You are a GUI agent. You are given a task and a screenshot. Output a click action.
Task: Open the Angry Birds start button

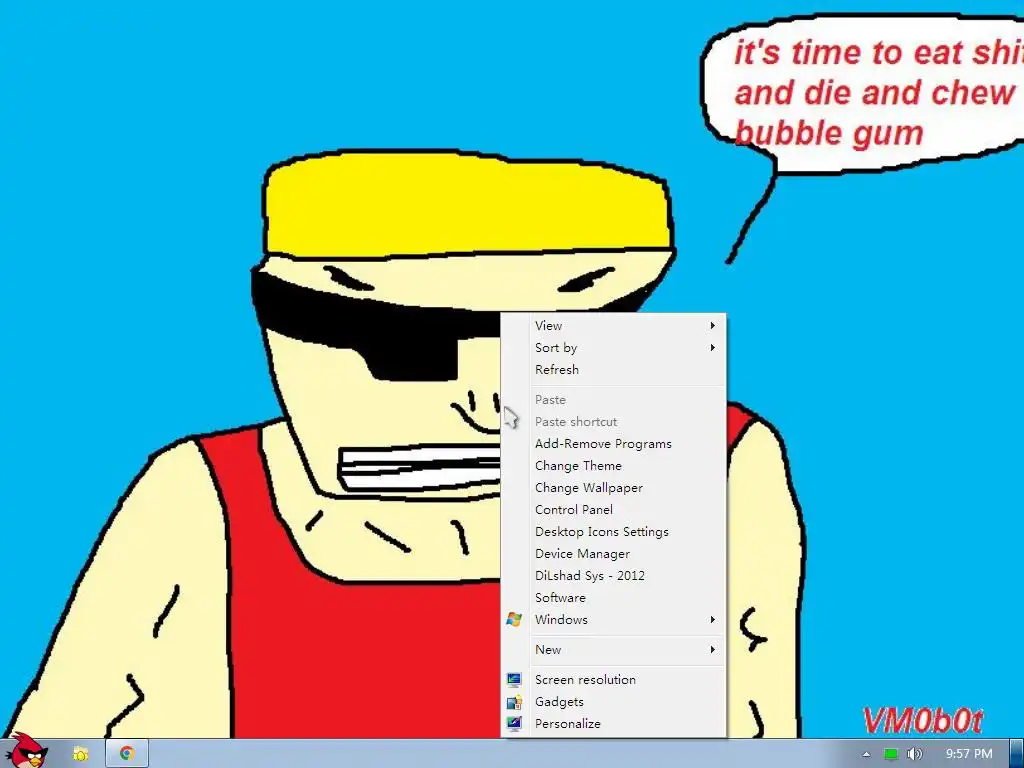click(x=27, y=751)
